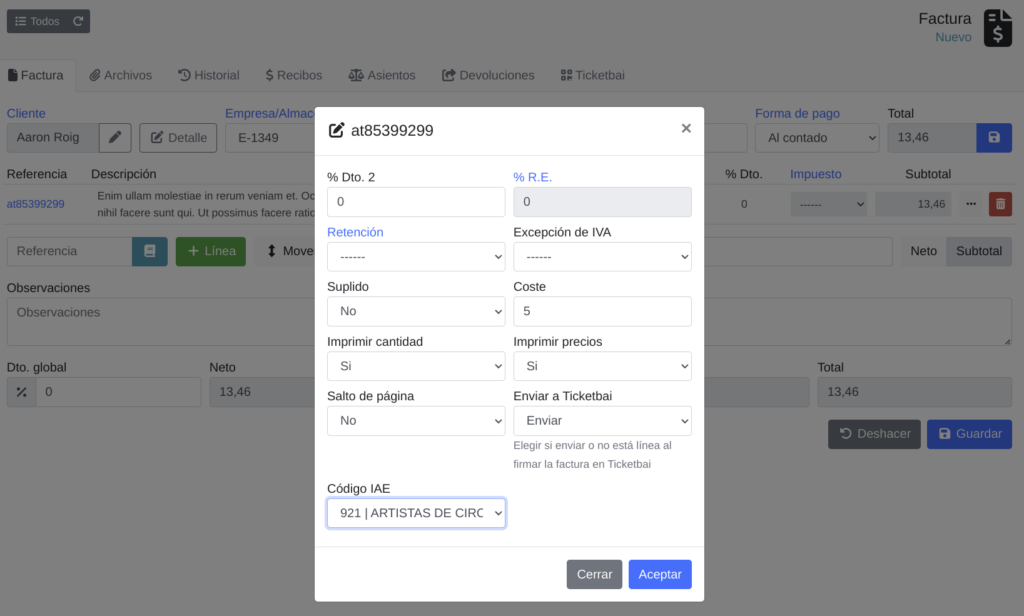Click the pencil icon beside Aaron Roig
This screenshot has width=1024, height=616.
115,137
